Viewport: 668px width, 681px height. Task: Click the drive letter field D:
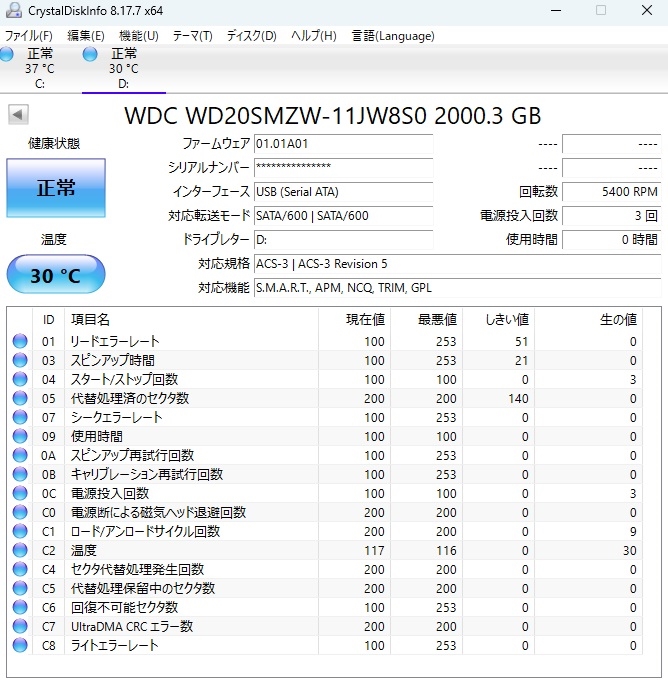[x=344, y=240]
